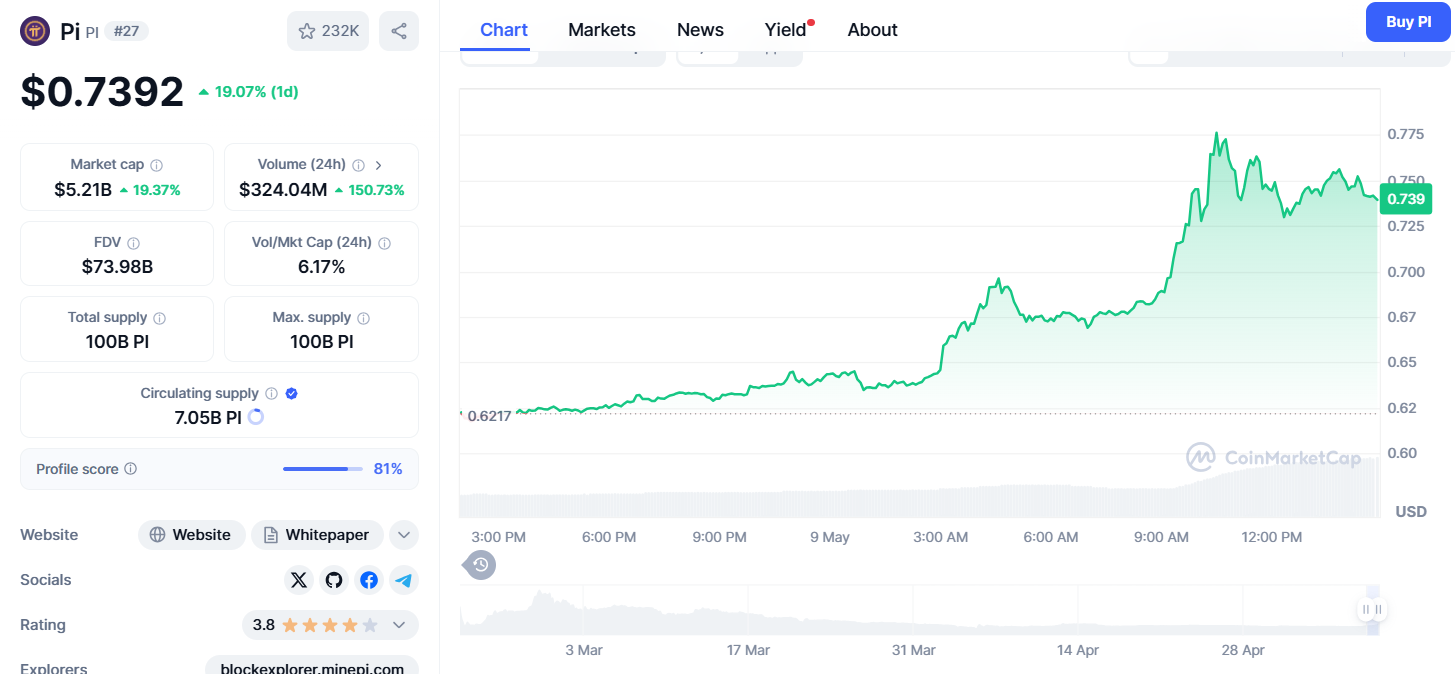Click the 0.775 price axis label
Viewport: 1455px width, 674px height.
tap(1406, 134)
